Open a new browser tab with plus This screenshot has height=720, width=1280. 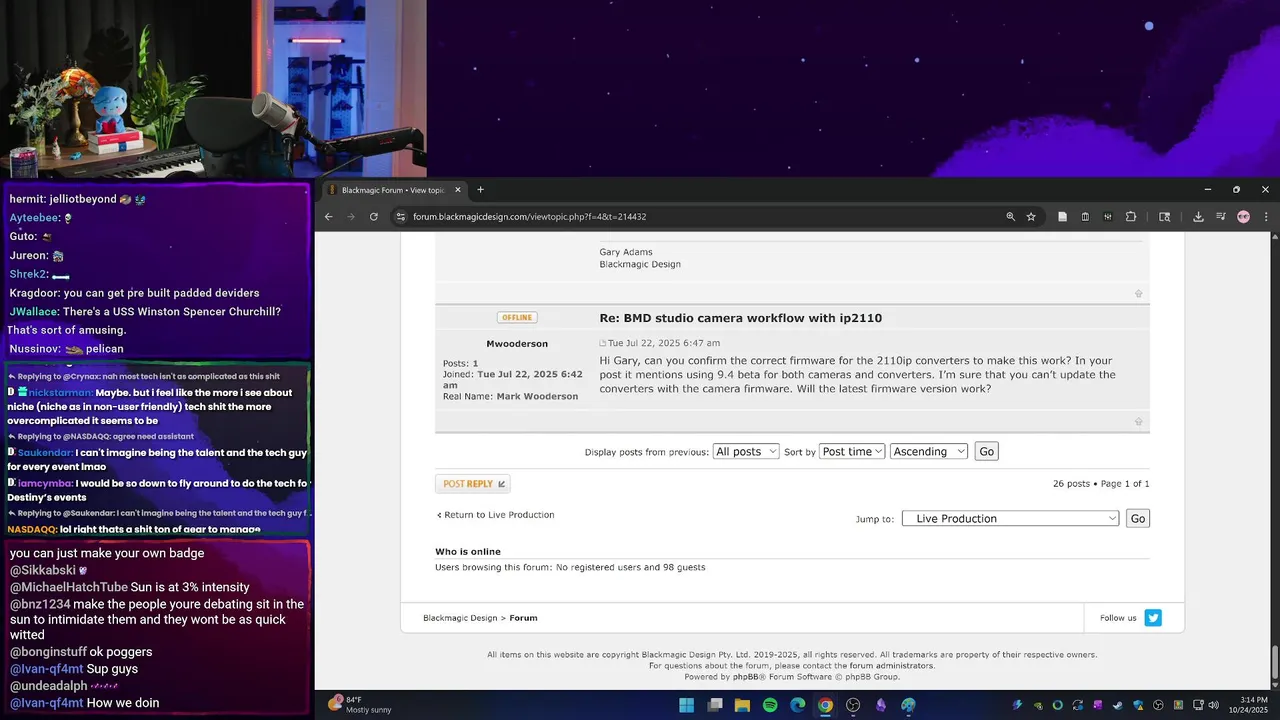(x=480, y=190)
